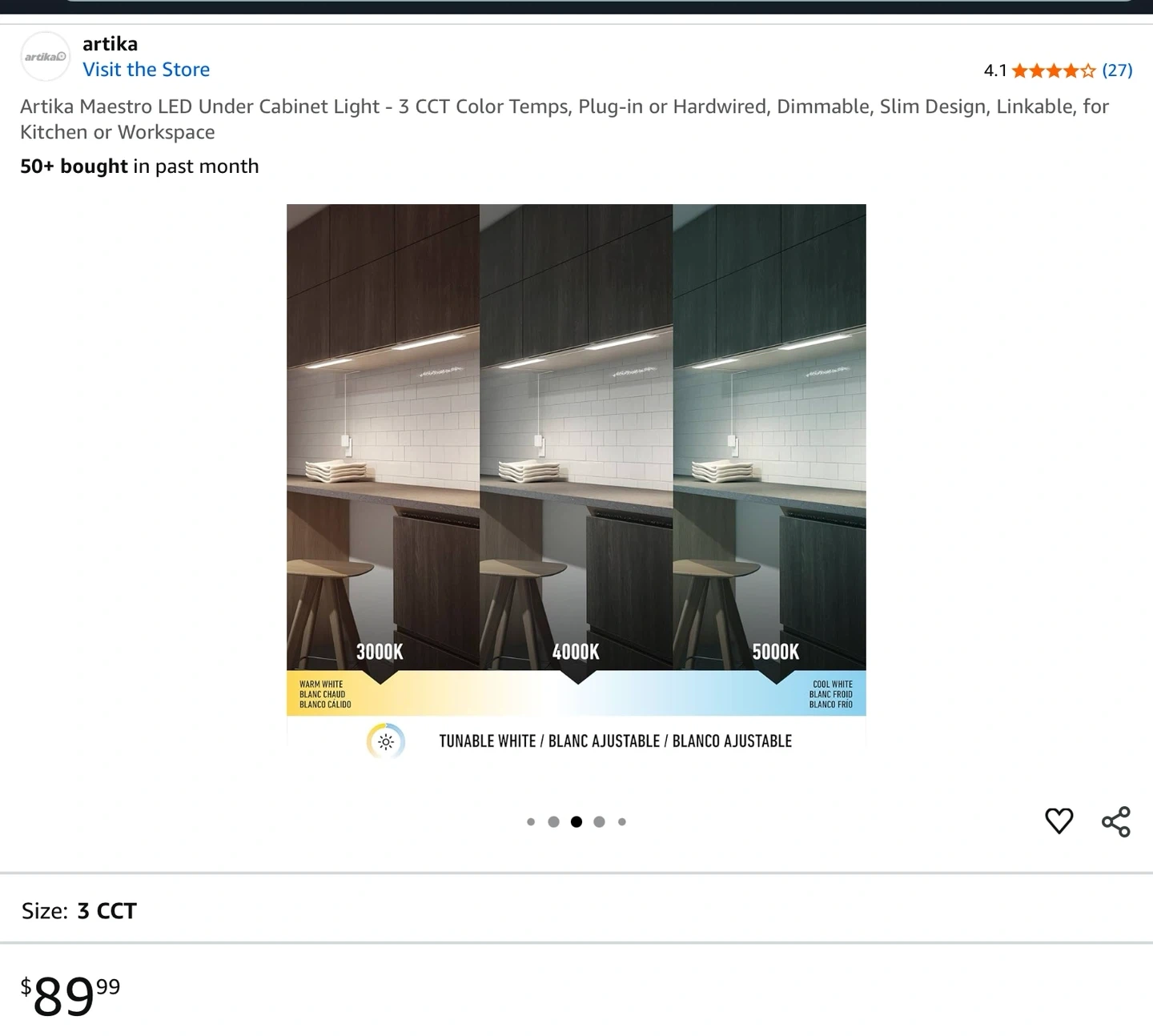Click the star rating icons

pos(1053,70)
